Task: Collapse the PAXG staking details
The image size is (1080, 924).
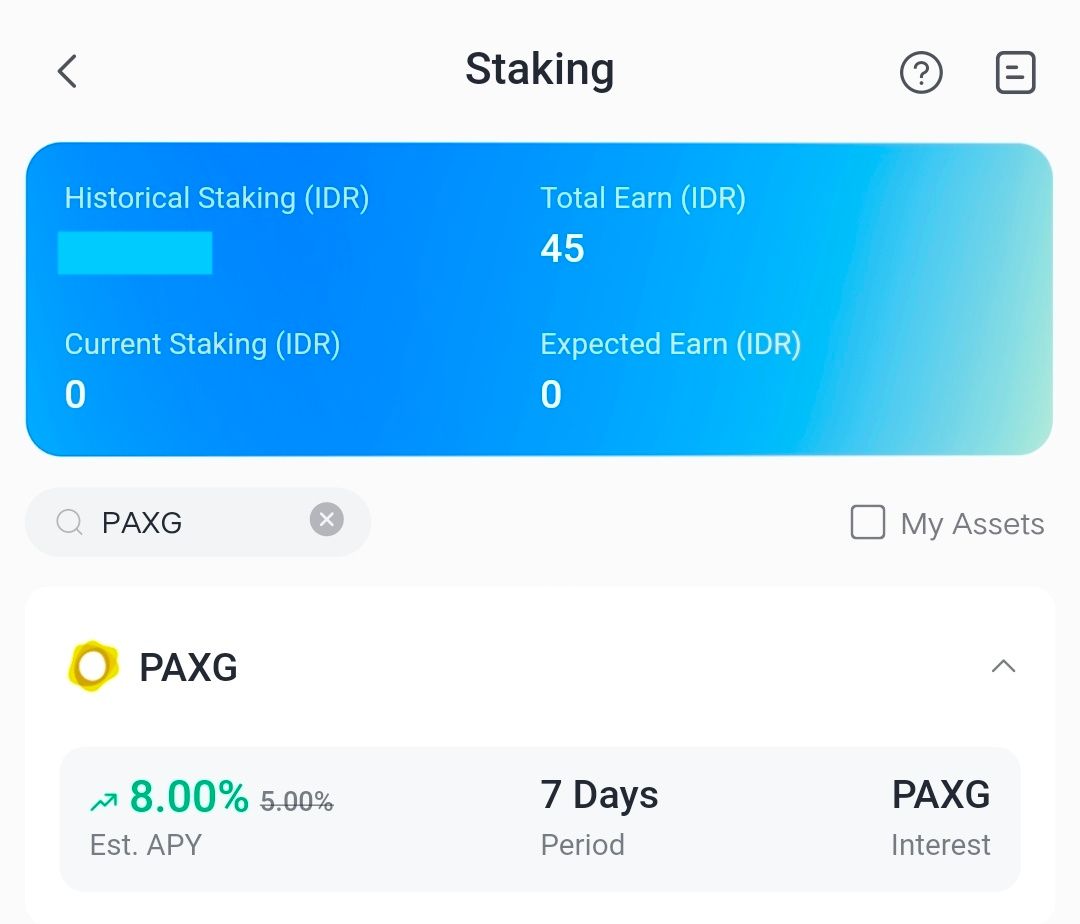Action: (1003, 666)
